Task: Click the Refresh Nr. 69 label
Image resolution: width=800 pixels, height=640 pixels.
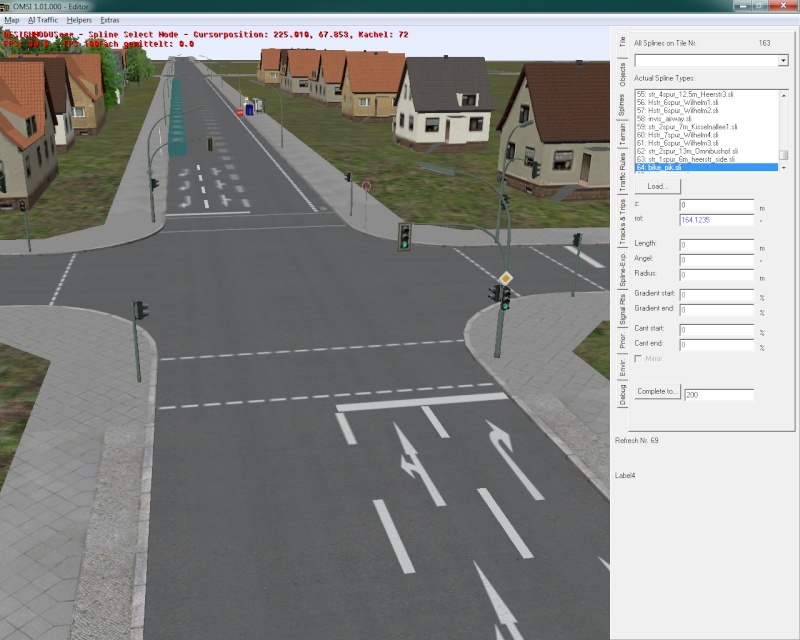Action: pyautogui.click(x=637, y=440)
